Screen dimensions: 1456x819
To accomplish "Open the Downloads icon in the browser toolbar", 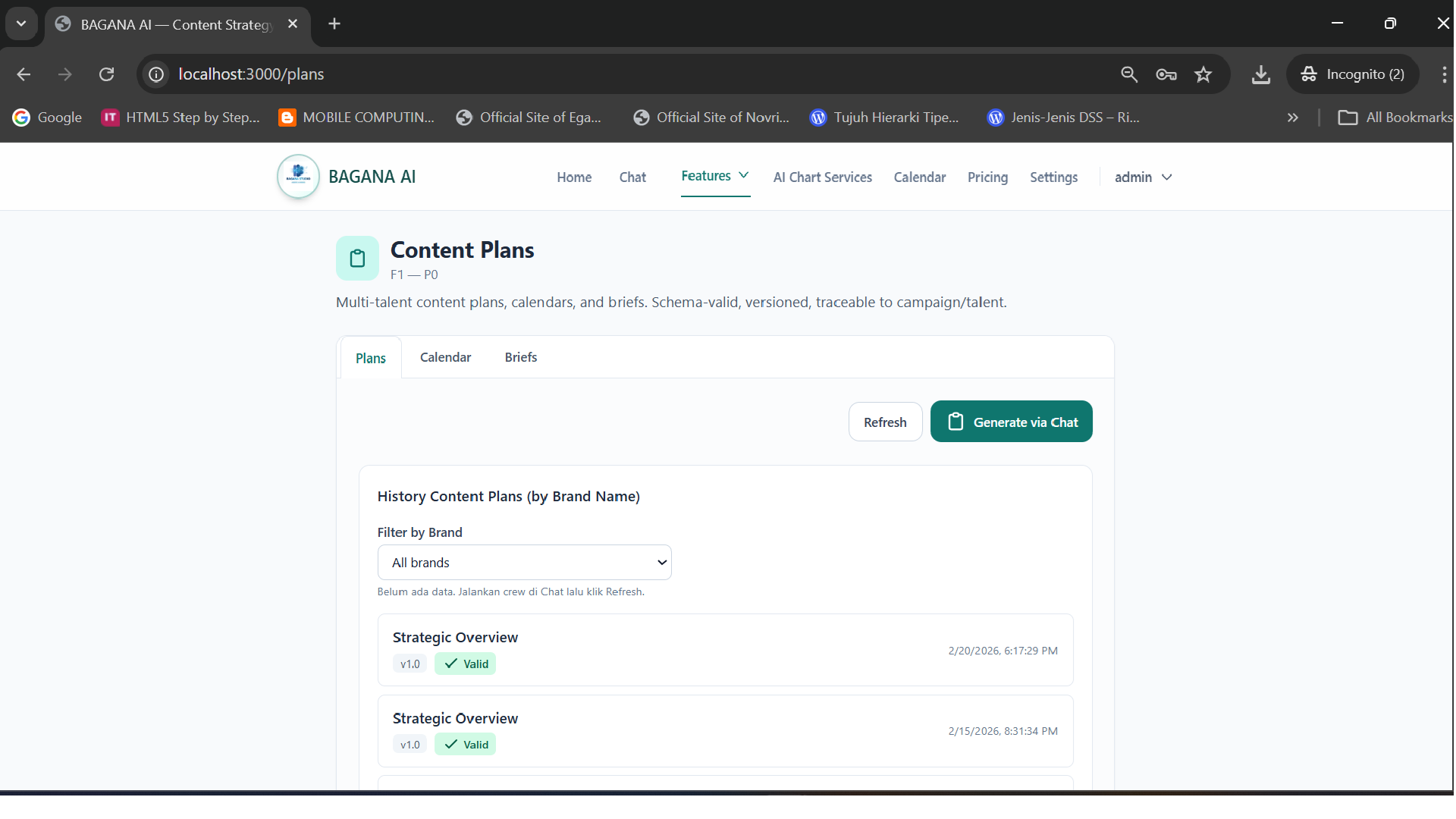I will pos(1260,74).
